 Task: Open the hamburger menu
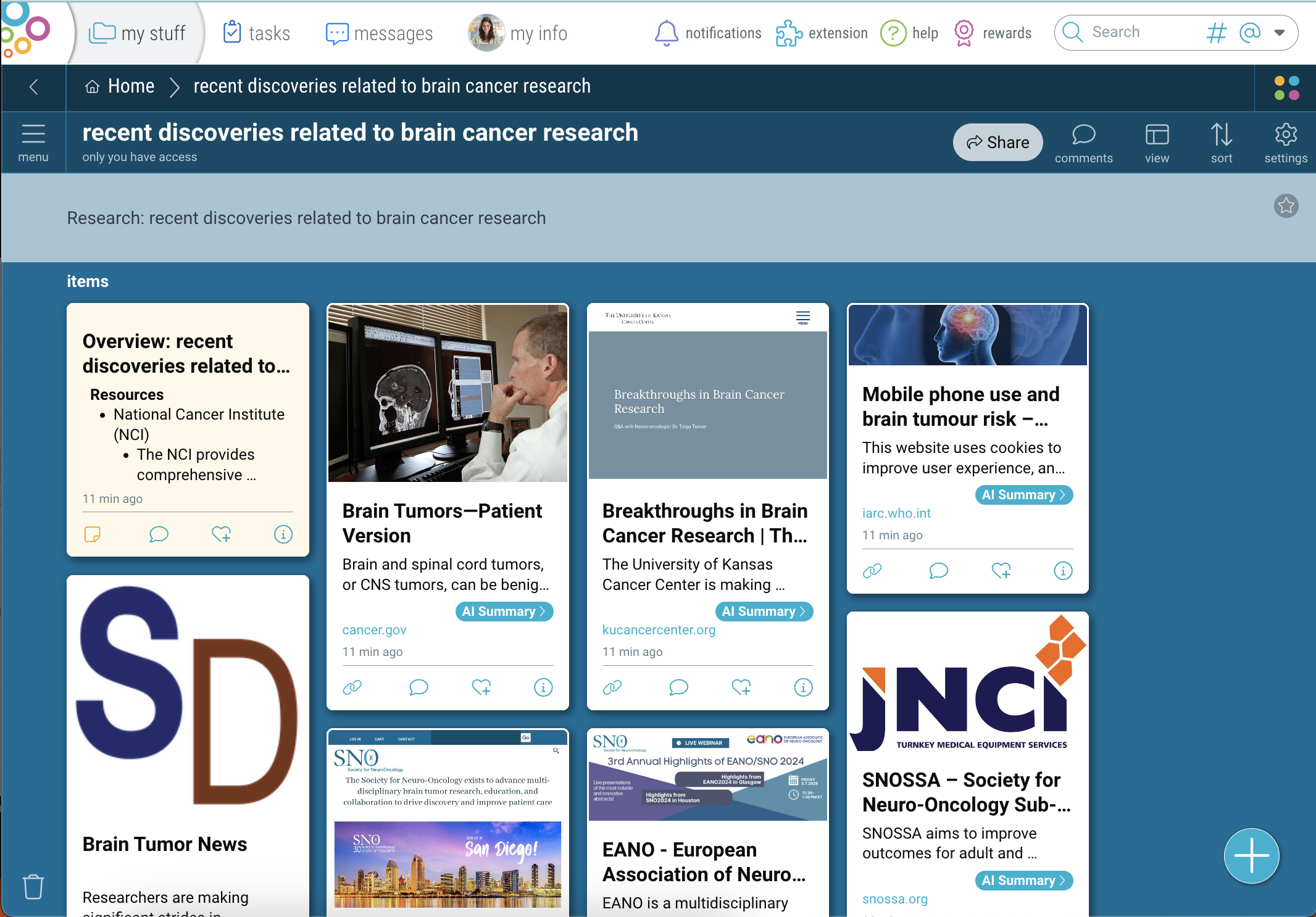coord(33,143)
